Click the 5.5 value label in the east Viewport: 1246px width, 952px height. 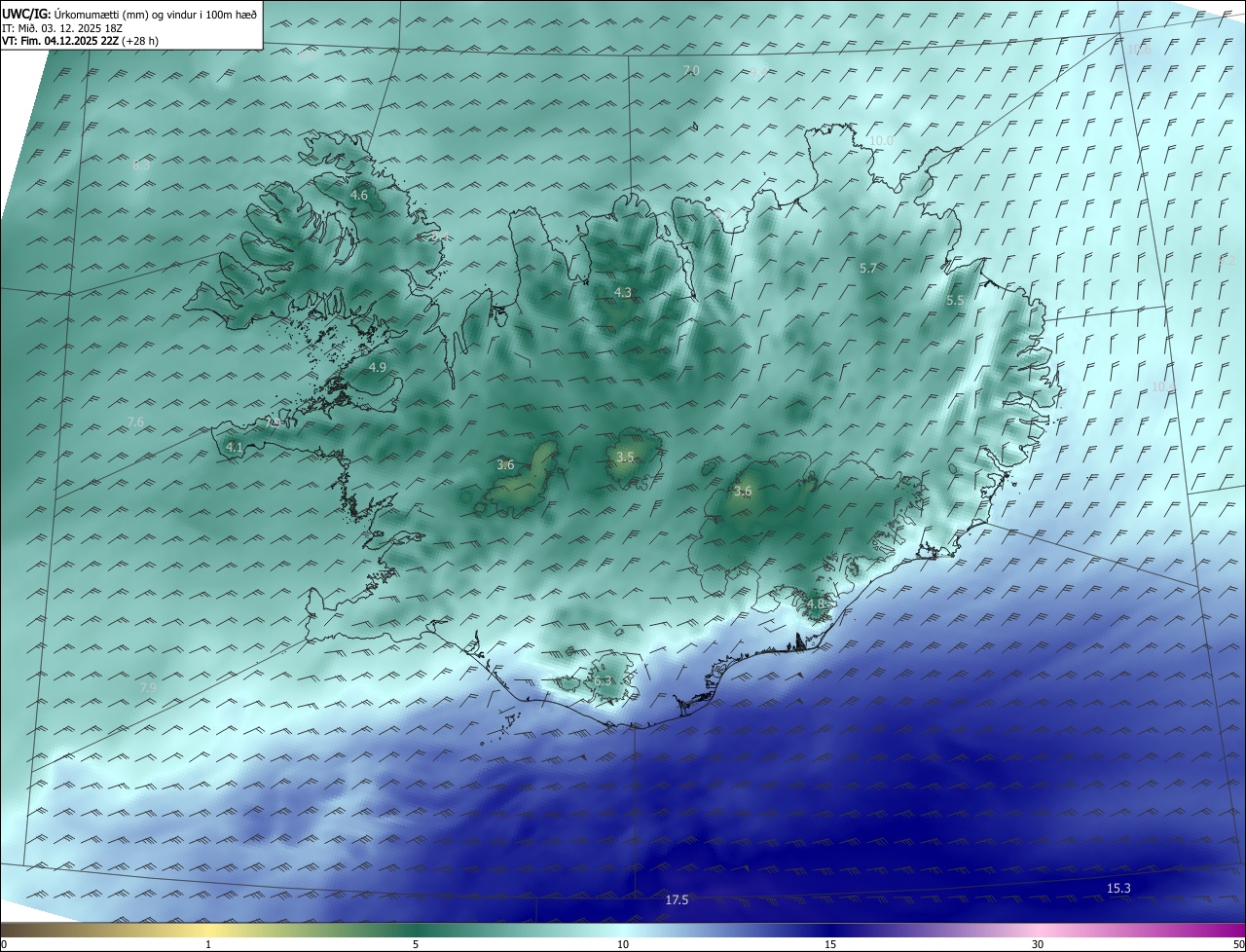(955, 301)
